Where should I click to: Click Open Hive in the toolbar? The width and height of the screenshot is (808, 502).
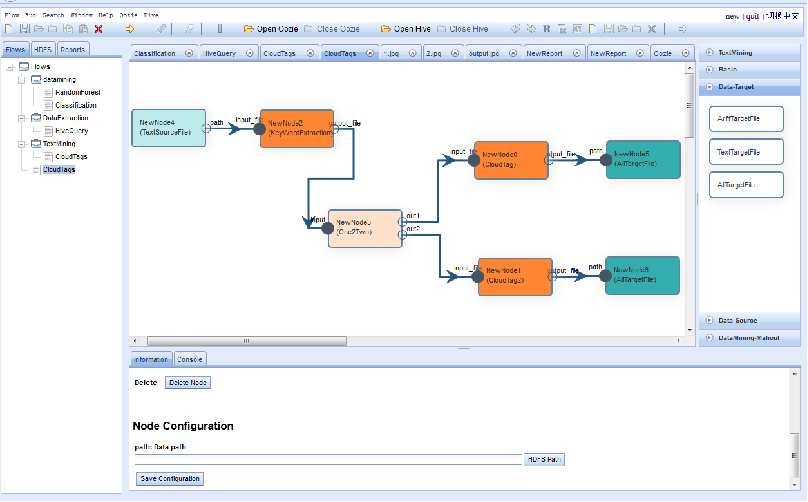406,29
